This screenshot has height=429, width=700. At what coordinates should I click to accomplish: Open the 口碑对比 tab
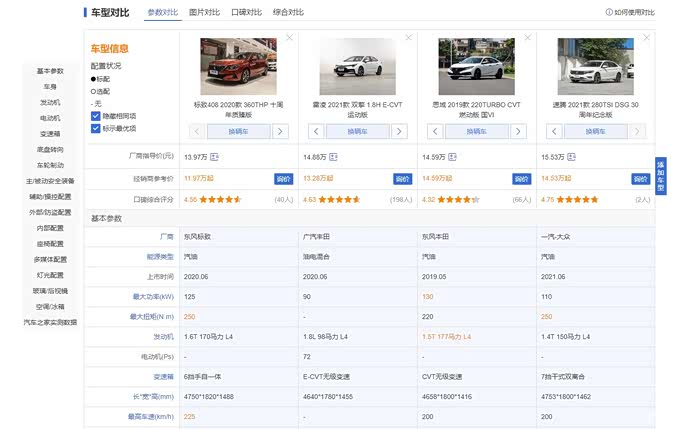(246, 12)
